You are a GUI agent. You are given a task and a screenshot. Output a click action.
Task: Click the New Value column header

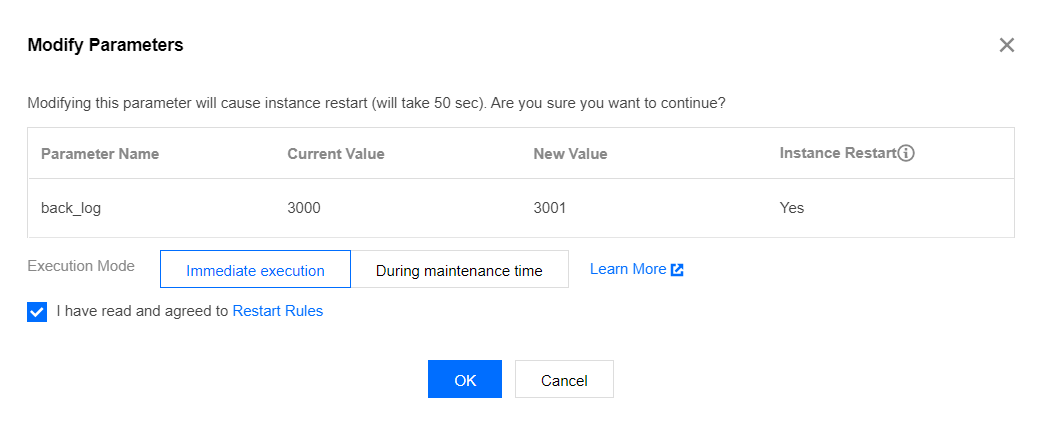[570, 154]
